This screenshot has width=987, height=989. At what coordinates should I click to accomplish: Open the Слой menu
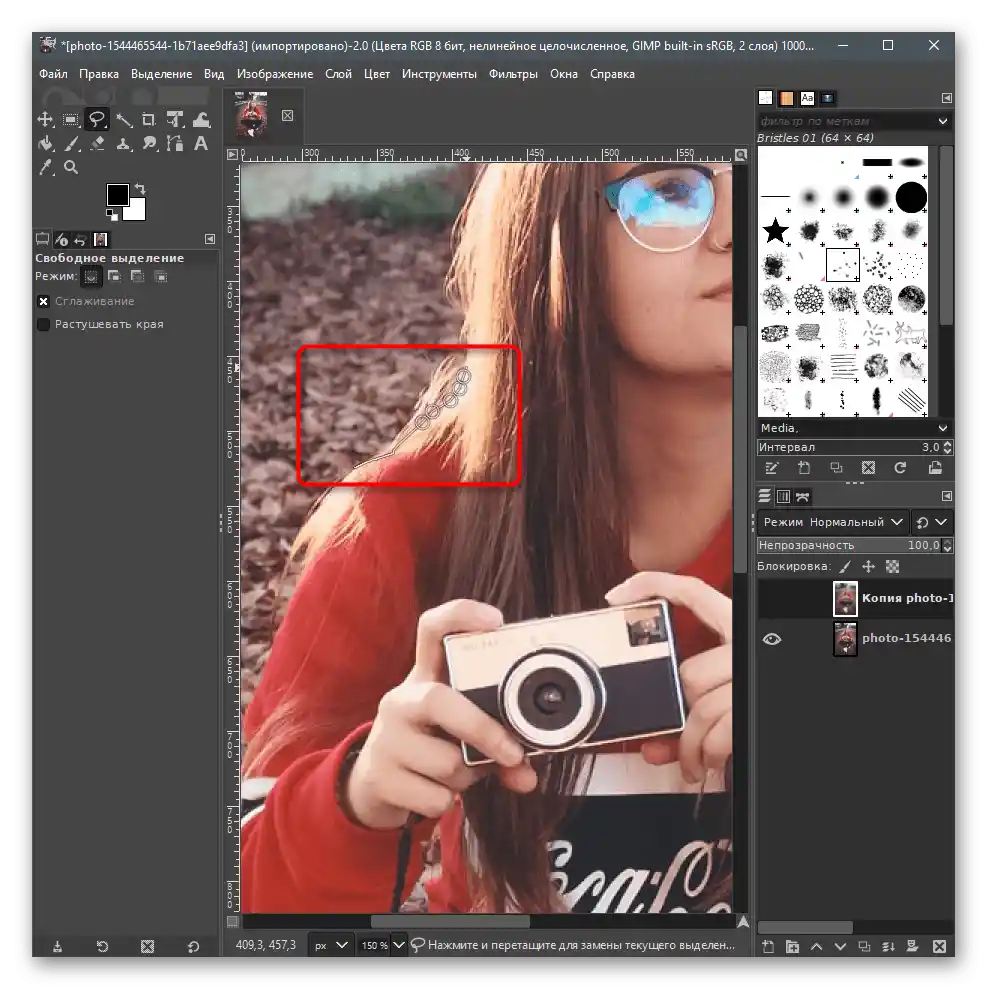(338, 74)
